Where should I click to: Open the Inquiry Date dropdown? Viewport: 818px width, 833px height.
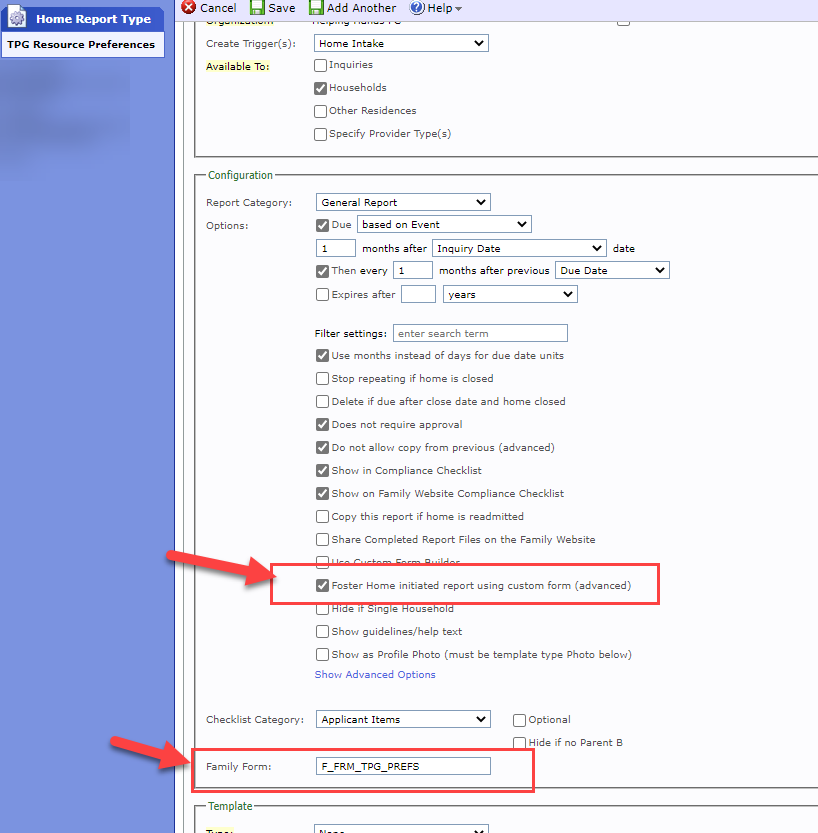[x=519, y=248]
